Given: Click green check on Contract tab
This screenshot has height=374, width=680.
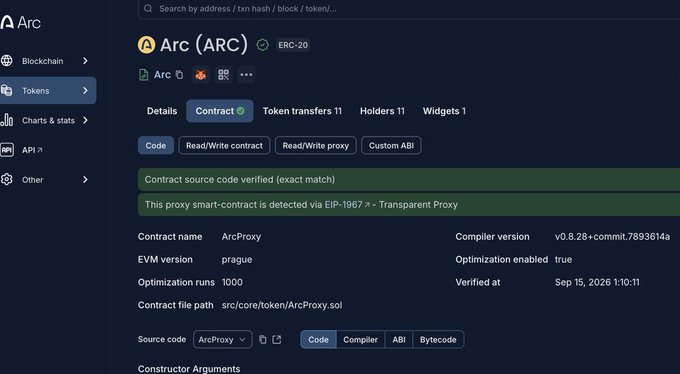Looking at the screenshot, I should pos(240,111).
